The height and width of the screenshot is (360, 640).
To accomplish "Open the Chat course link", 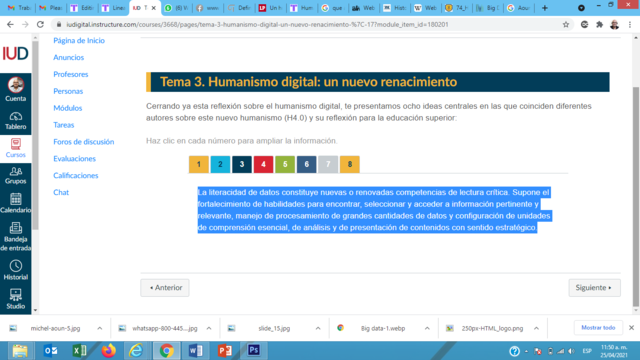I will pos(61,192).
